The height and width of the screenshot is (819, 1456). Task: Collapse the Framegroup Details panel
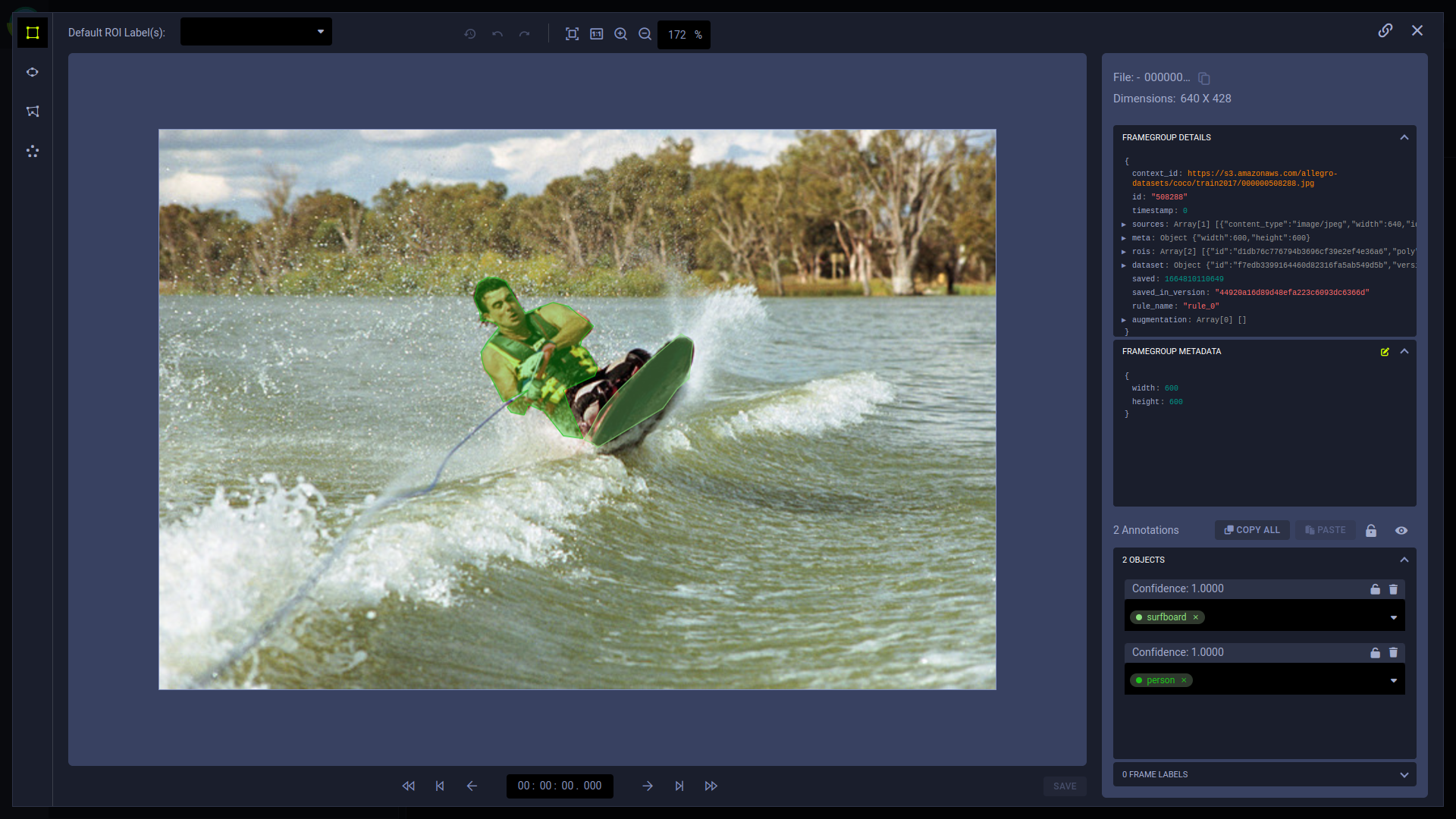[x=1404, y=137]
